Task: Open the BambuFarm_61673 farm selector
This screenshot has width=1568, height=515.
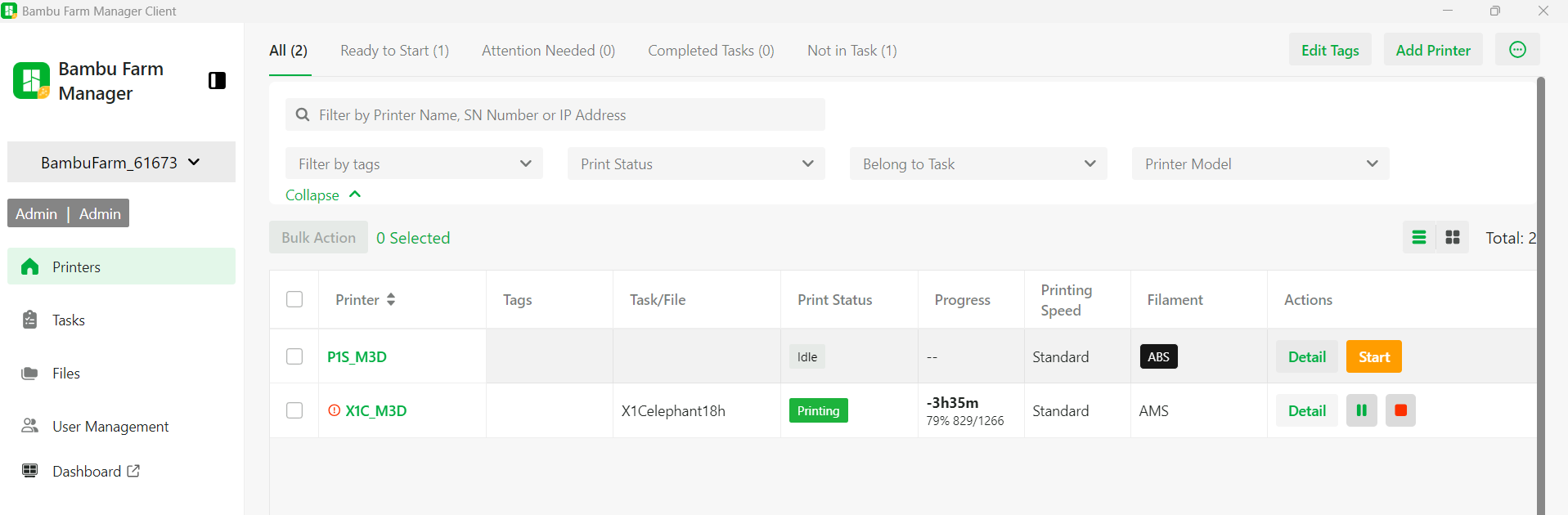Action: click(x=121, y=162)
